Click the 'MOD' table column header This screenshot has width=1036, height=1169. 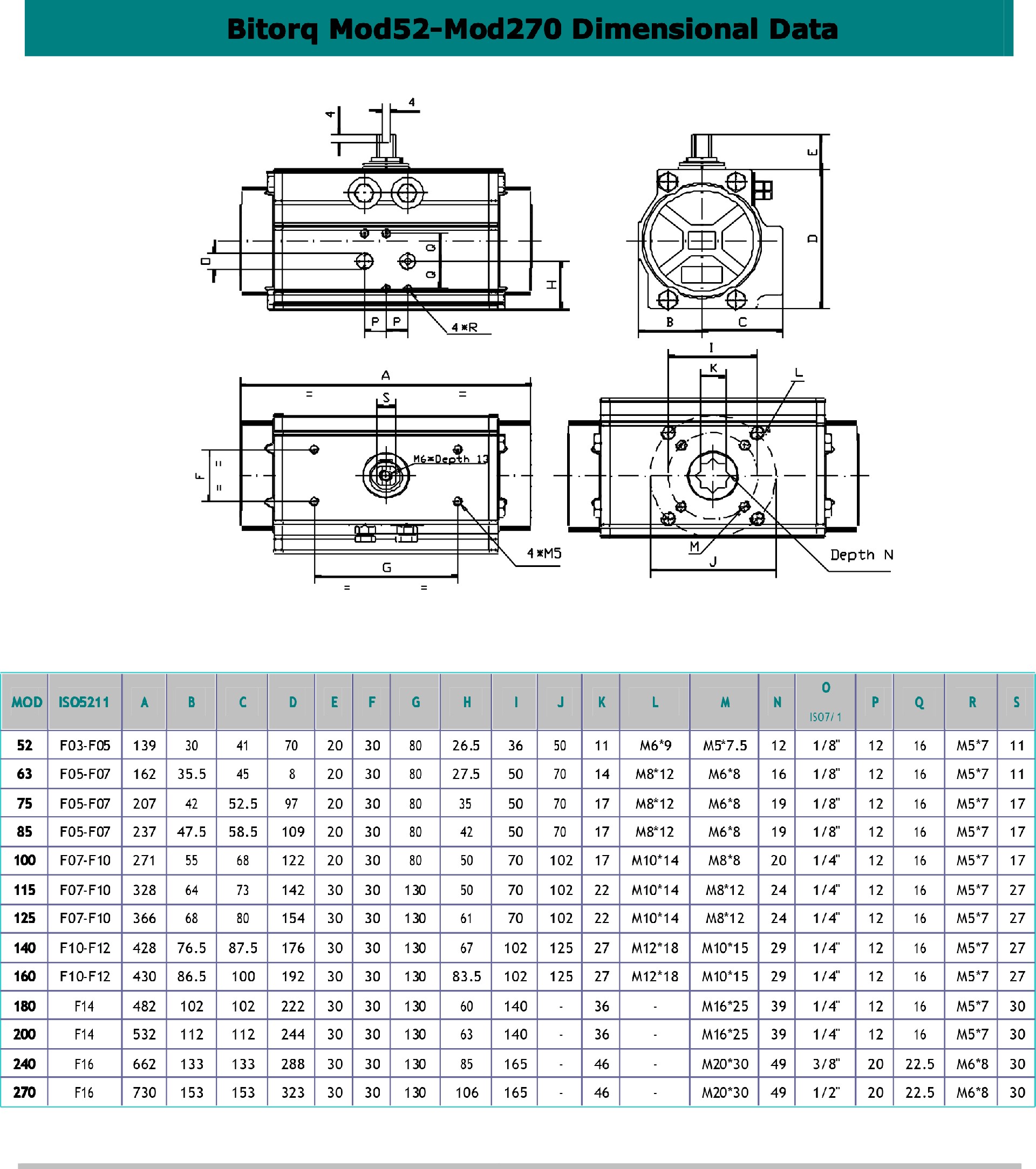coord(27,702)
